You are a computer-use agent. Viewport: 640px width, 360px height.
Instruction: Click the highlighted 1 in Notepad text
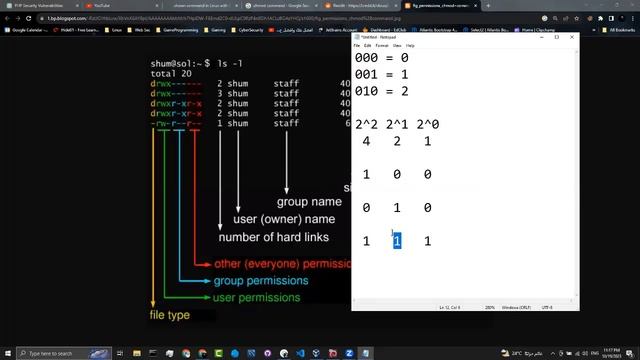397,241
